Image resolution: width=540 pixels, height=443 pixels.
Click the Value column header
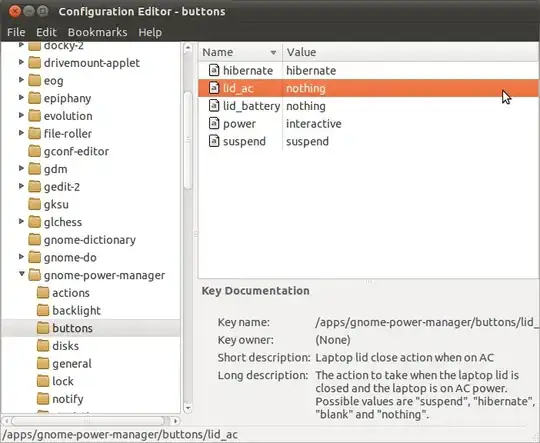click(x=411, y=52)
